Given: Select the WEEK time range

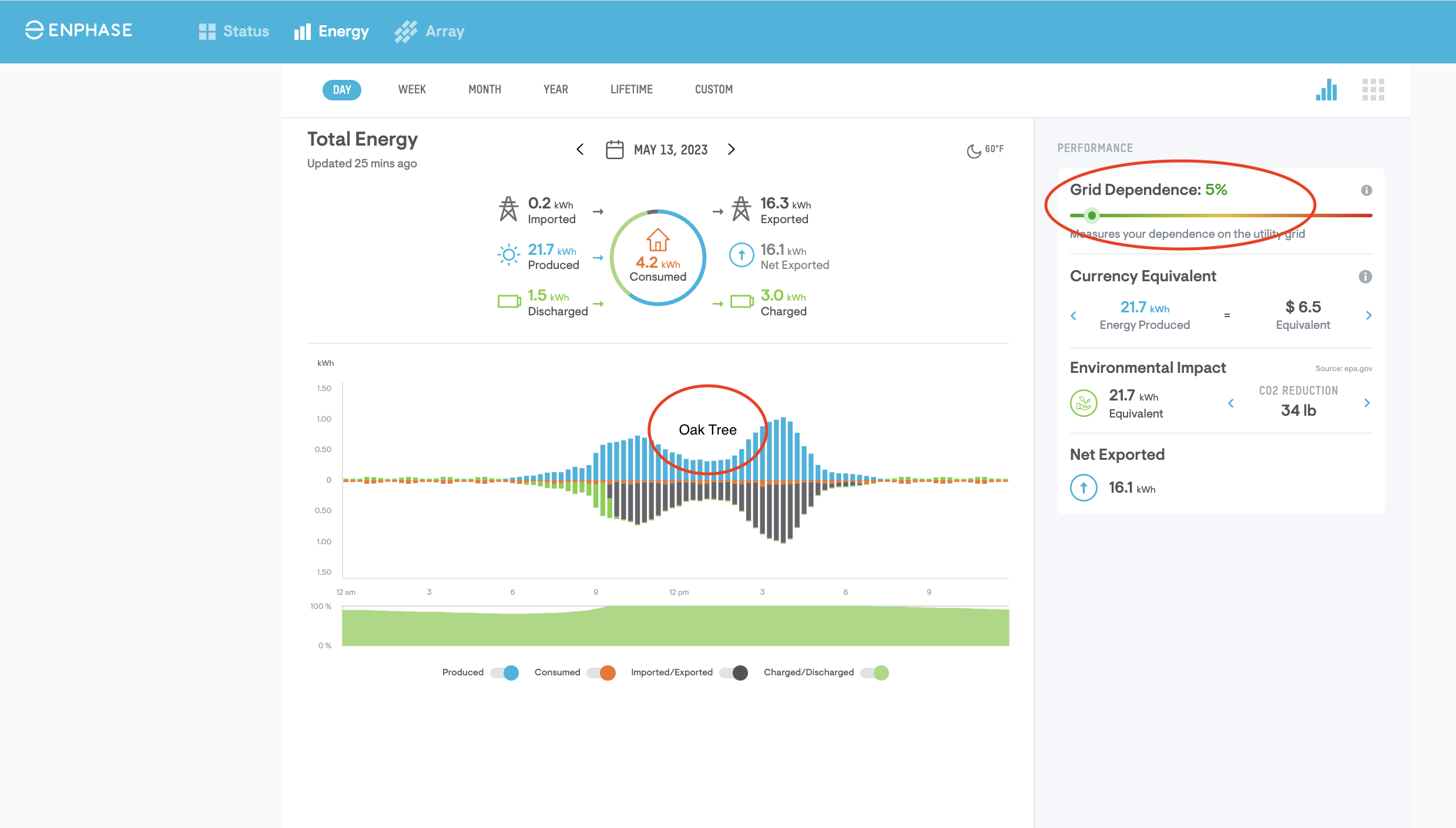Looking at the screenshot, I should (412, 89).
